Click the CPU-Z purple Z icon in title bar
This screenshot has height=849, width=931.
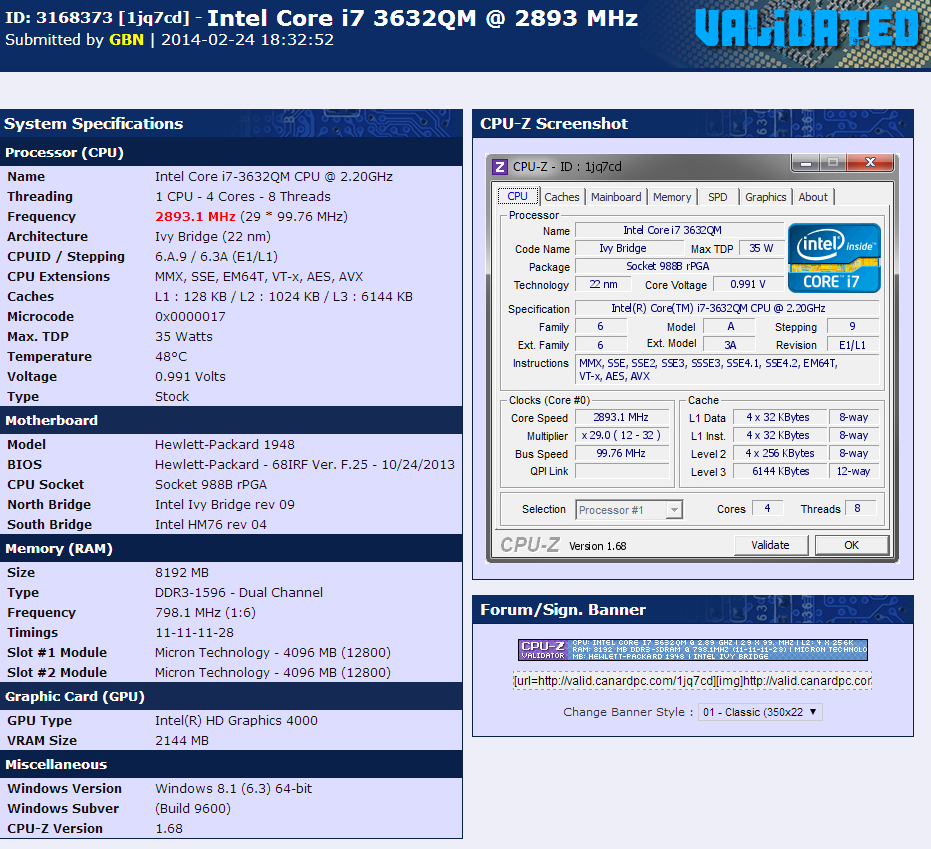coord(500,167)
